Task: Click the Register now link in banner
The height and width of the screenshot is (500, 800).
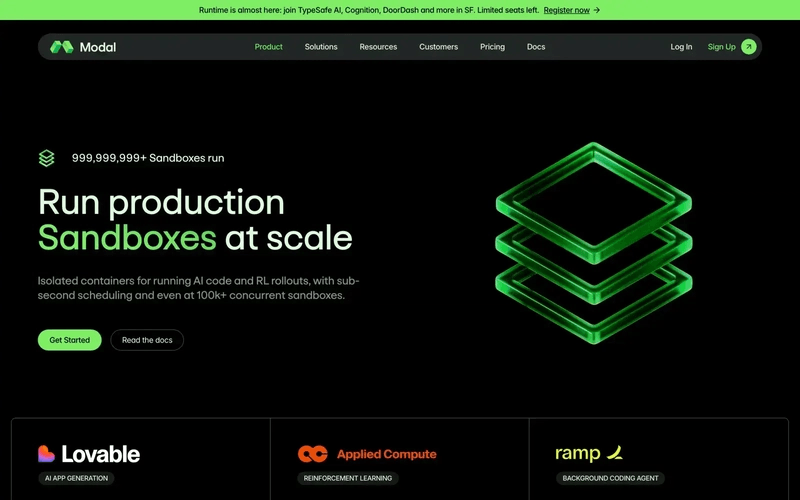Action: [x=566, y=10]
